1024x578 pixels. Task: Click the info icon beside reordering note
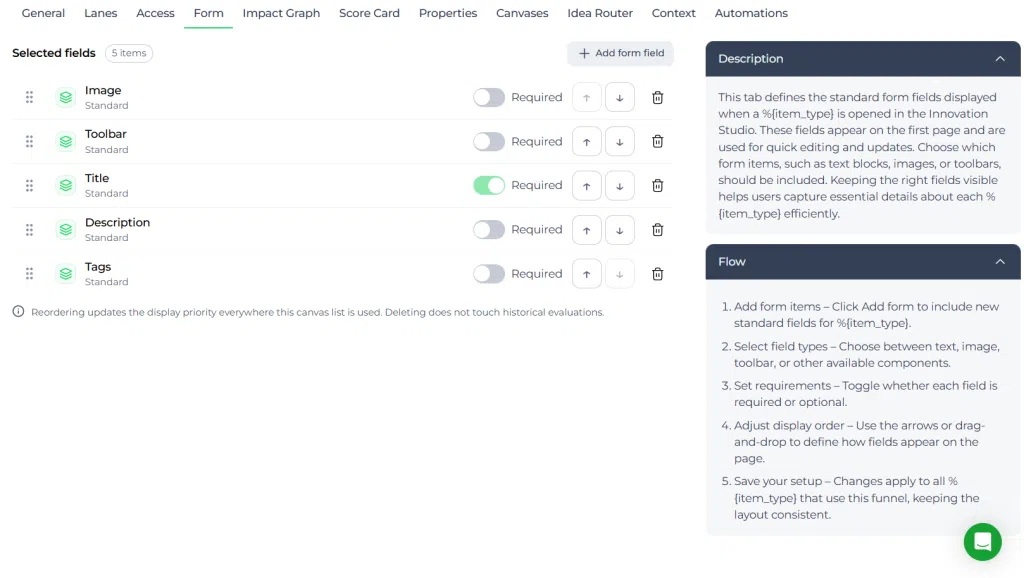pyautogui.click(x=18, y=312)
